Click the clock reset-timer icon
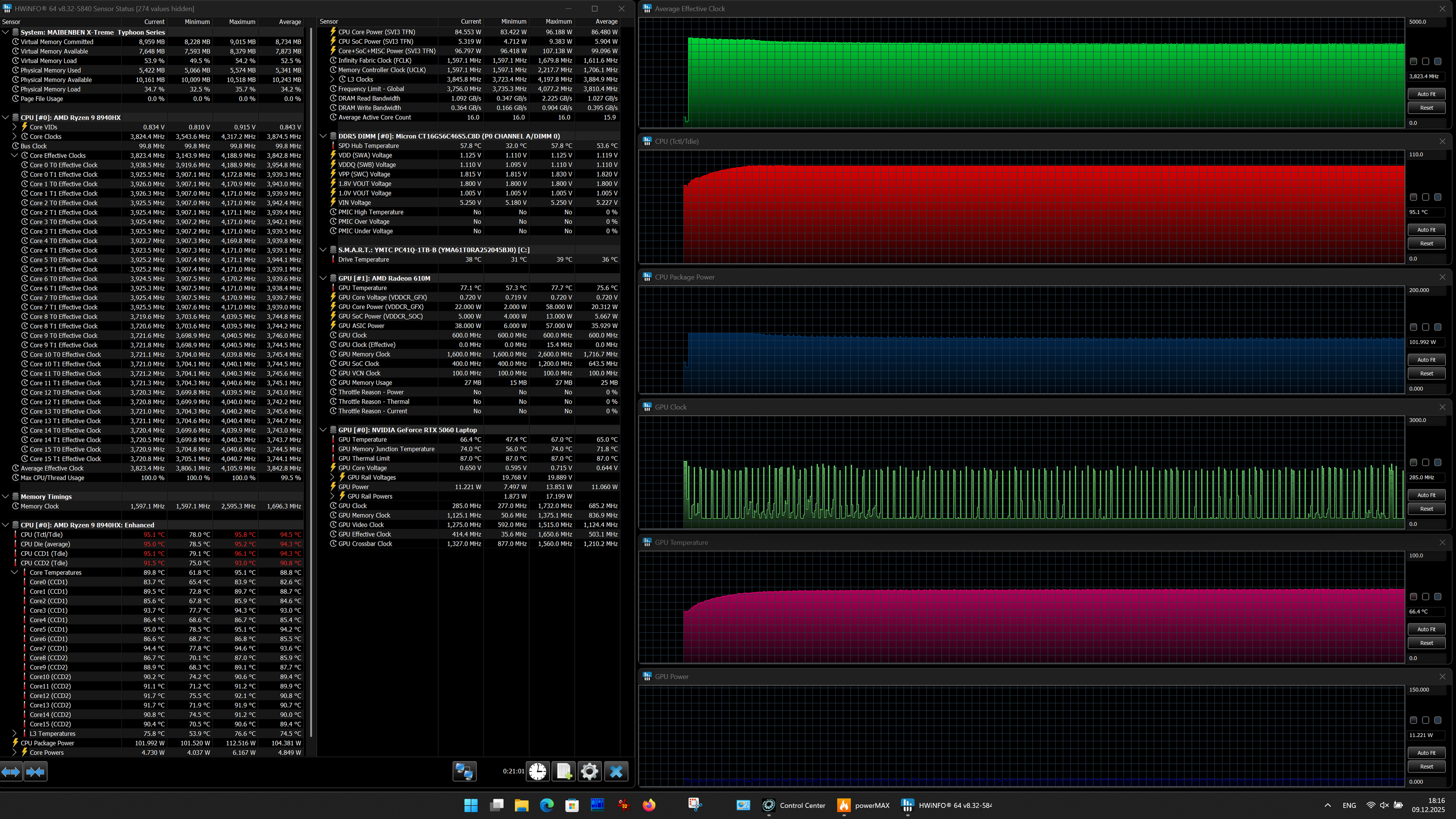 [538, 771]
